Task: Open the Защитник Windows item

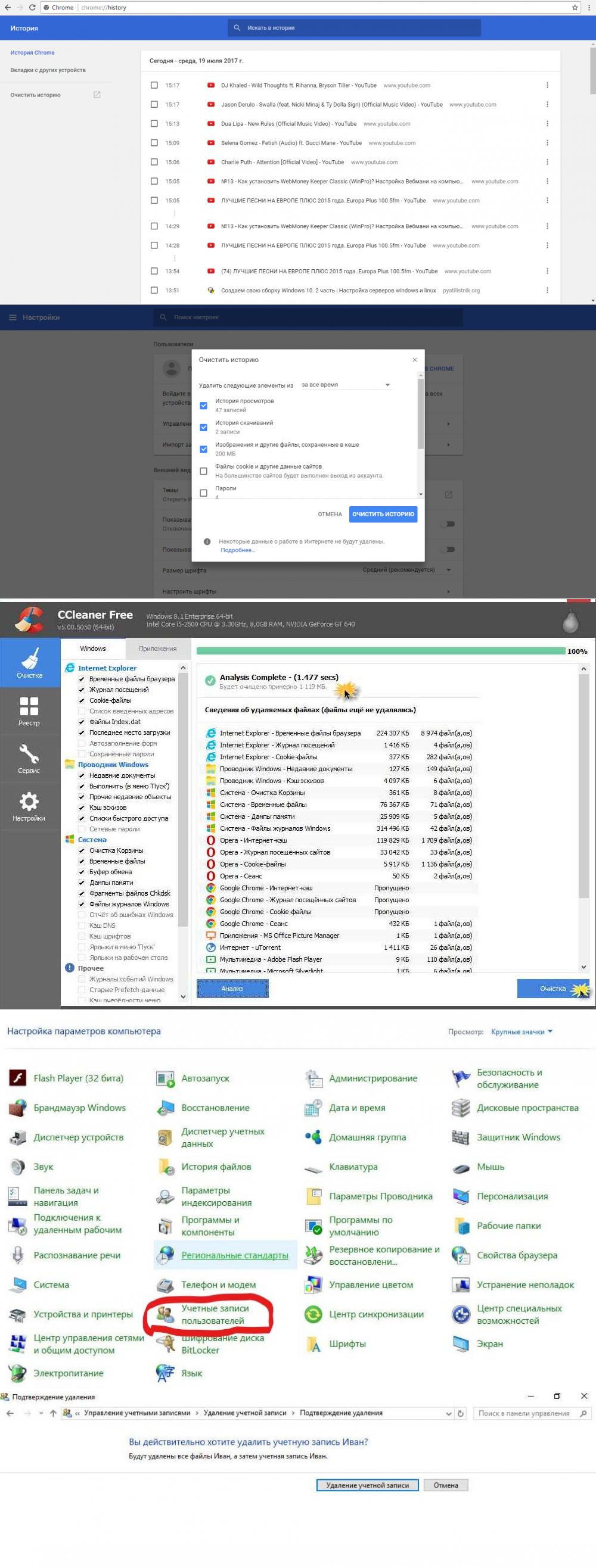Action: pyautogui.click(x=518, y=1136)
